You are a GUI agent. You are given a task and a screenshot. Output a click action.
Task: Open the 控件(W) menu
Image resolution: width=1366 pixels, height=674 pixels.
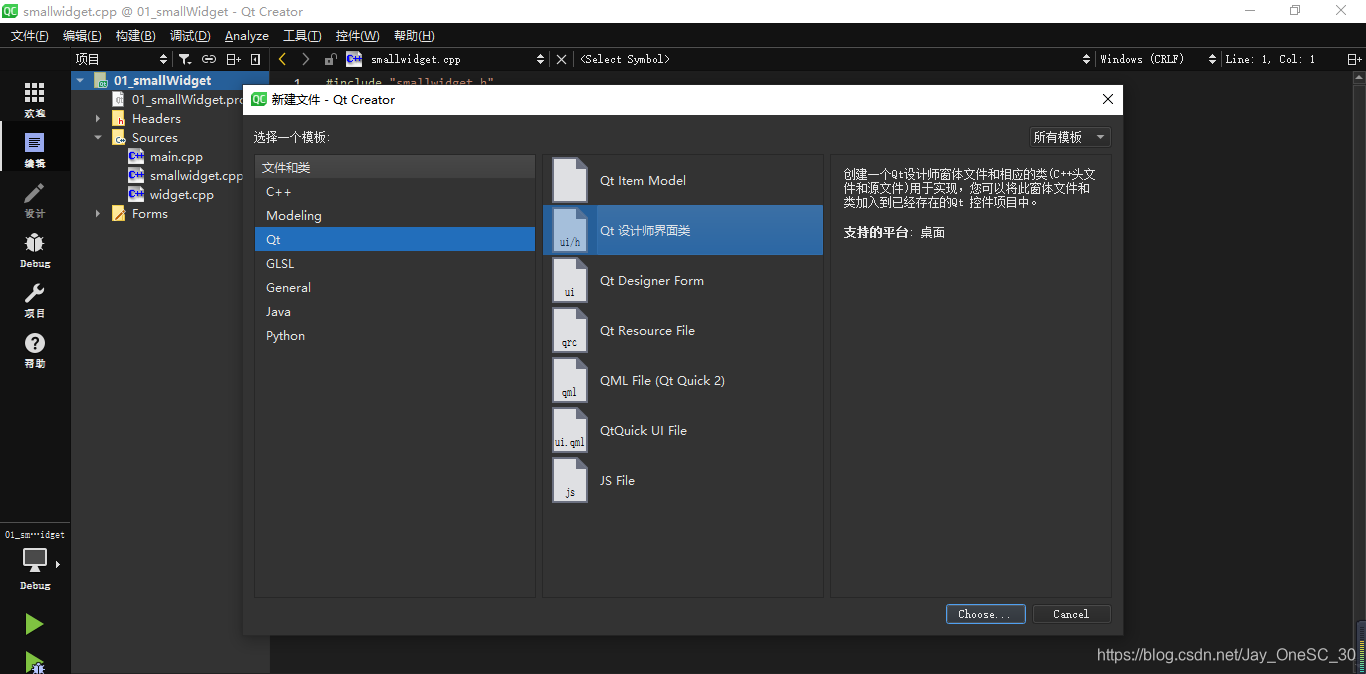tap(357, 35)
